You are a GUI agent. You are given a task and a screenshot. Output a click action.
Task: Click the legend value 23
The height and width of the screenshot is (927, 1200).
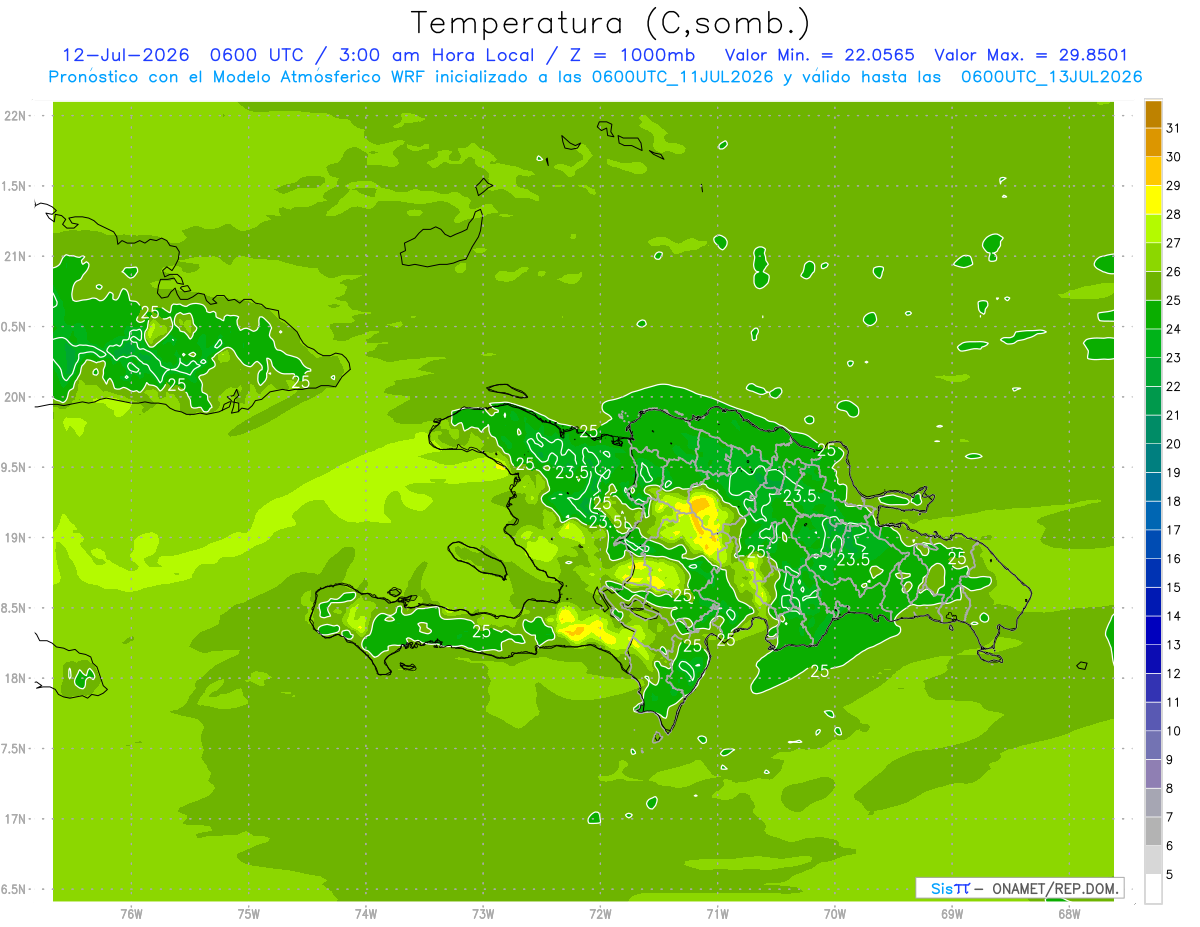click(1174, 358)
